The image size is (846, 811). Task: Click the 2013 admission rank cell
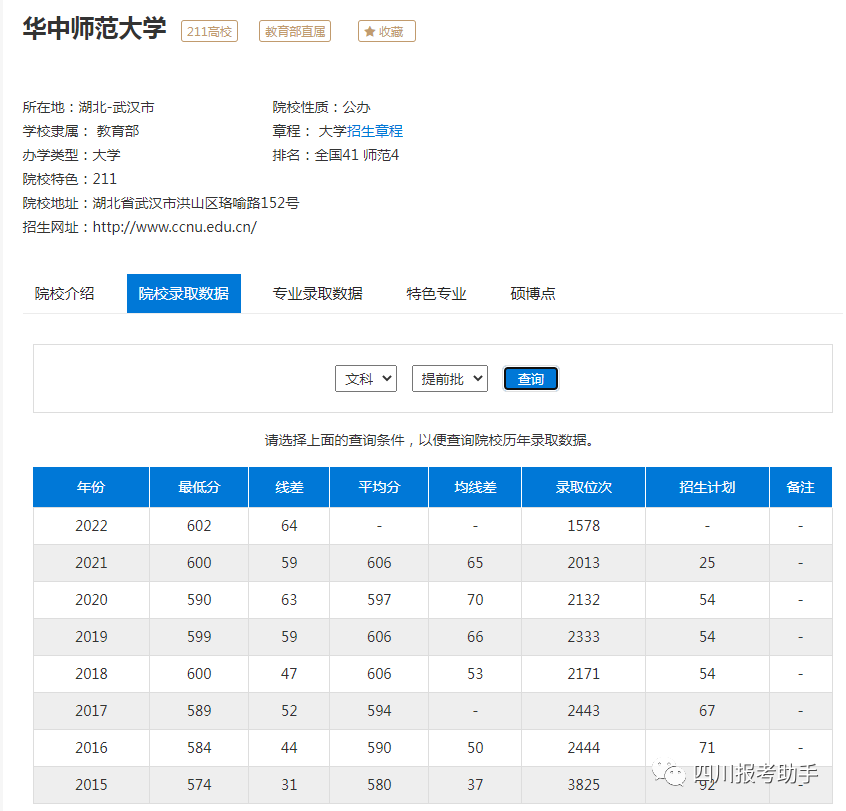tap(584, 563)
